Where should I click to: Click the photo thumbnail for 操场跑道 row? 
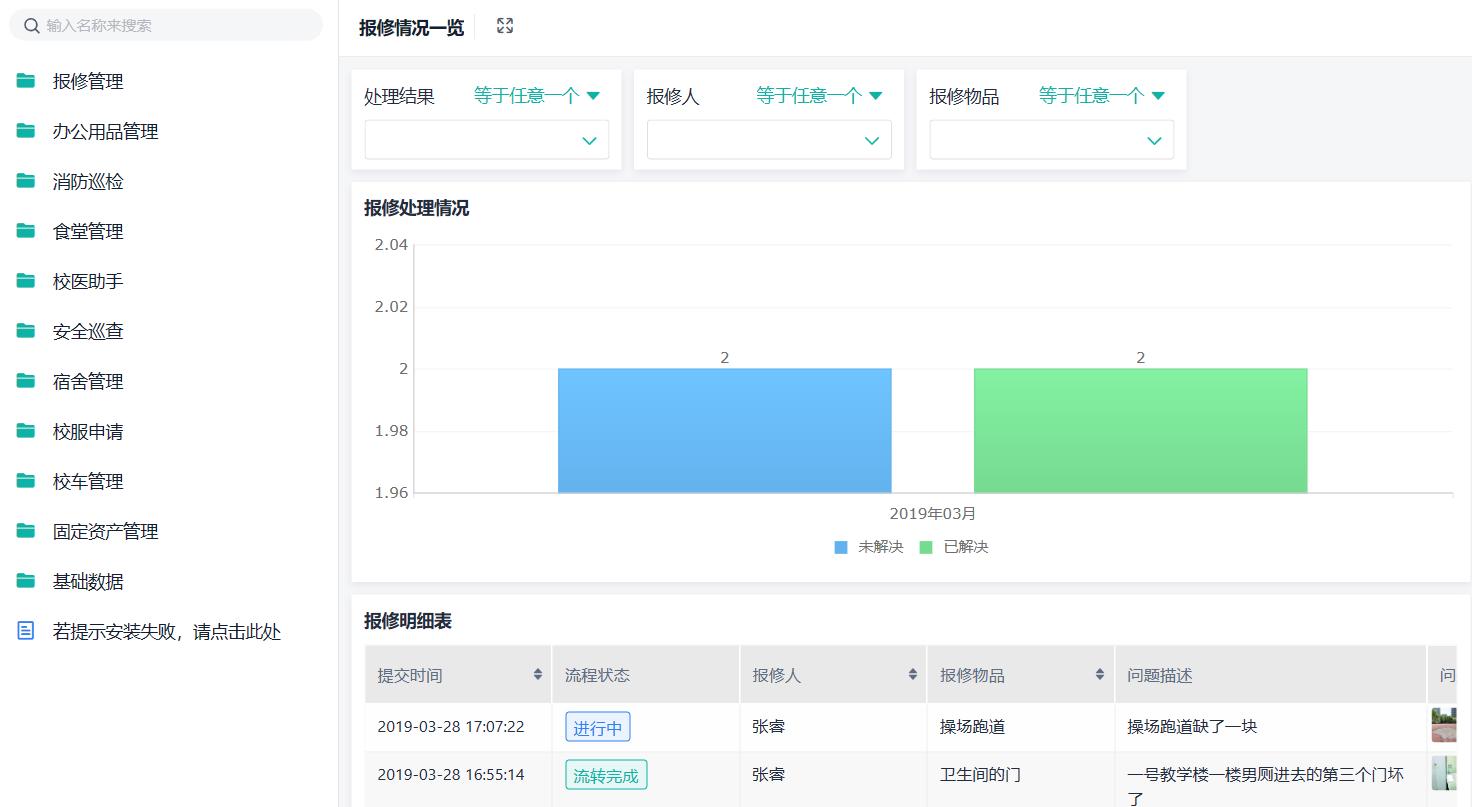1444,726
